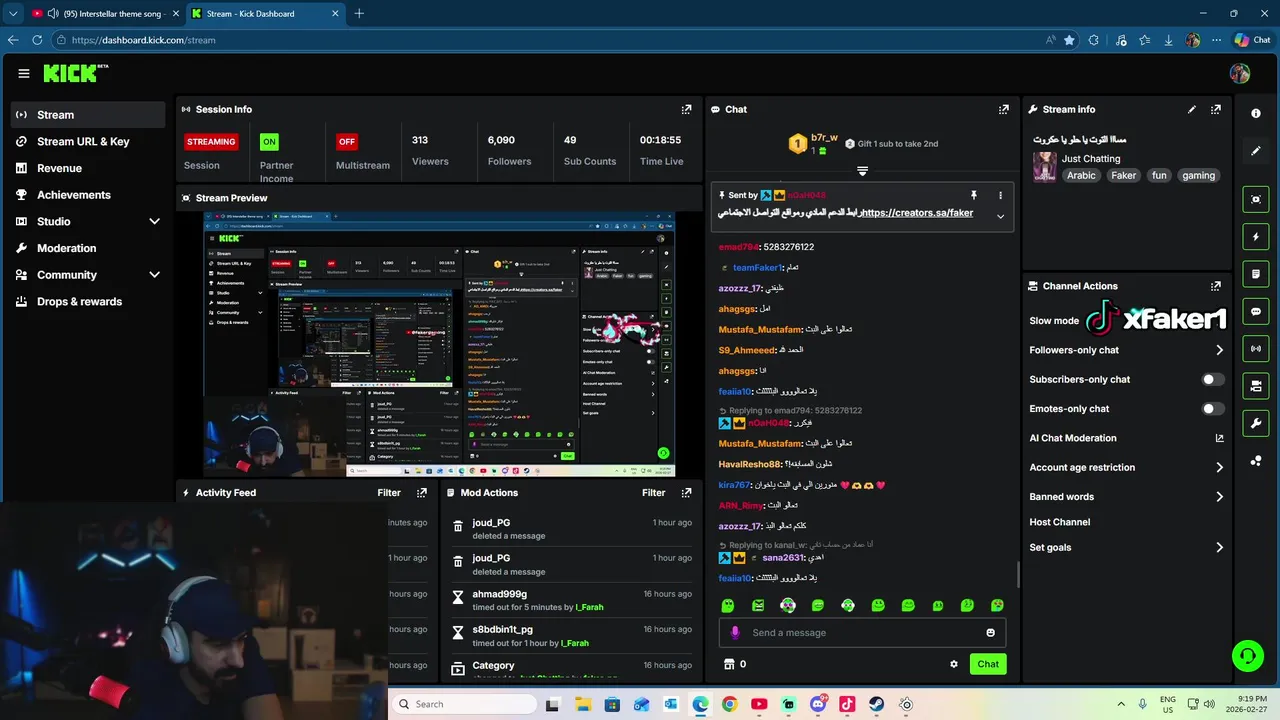The image size is (1280, 720).
Task: Open Stream URL & Key in sidebar
Action: pos(88,141)
